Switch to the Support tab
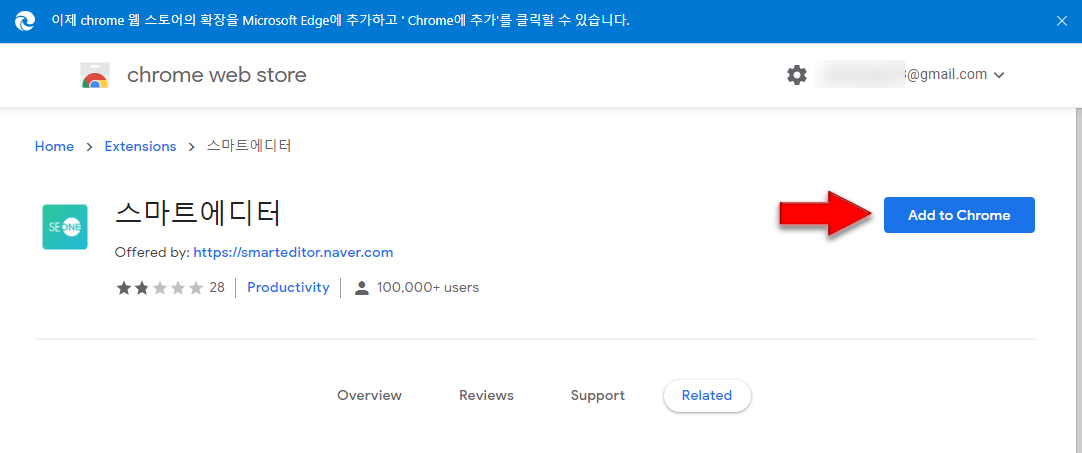Screen dimensions: 1082x453 [x=598, y=396]
